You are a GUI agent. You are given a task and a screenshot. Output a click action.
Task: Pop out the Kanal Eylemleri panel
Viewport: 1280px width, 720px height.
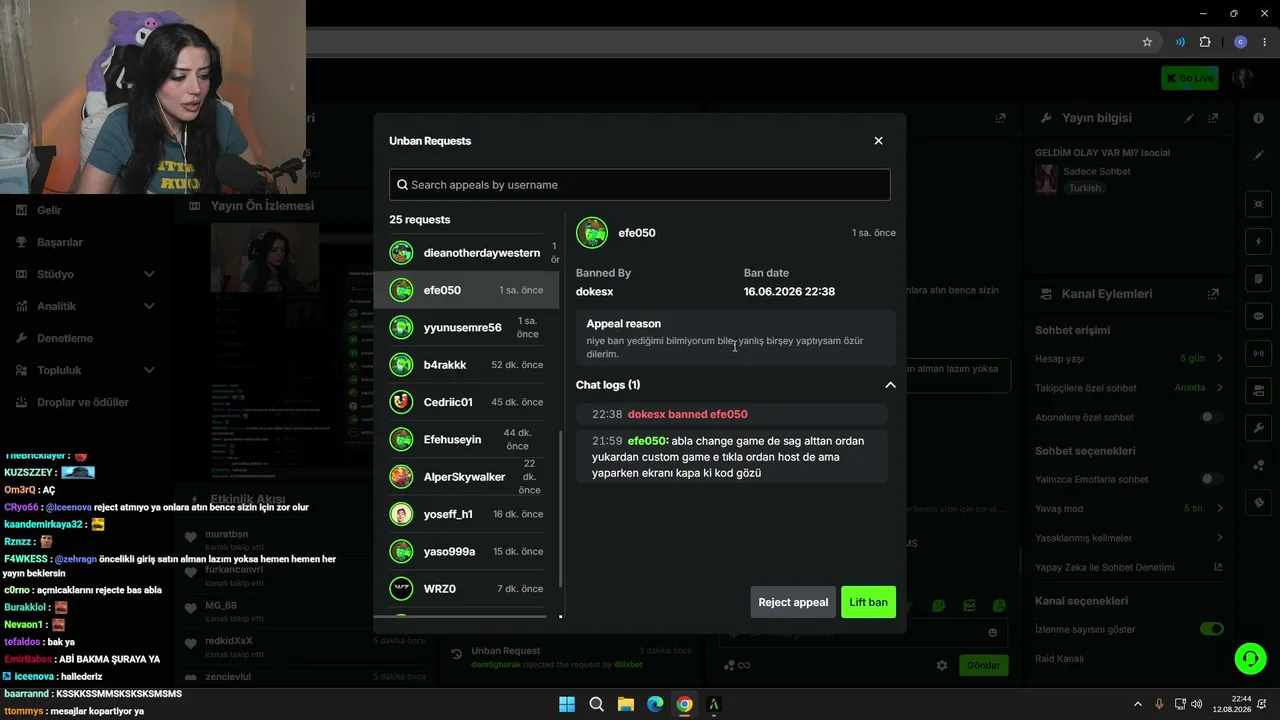[1213, 294]
